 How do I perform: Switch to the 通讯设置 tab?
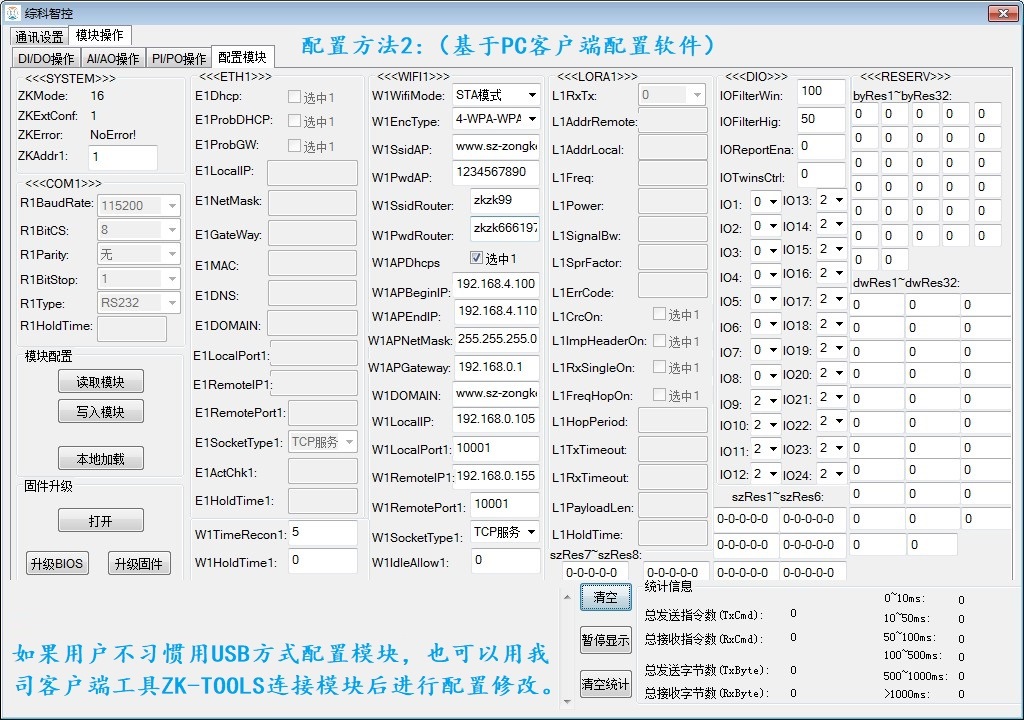tap(39, 37)
